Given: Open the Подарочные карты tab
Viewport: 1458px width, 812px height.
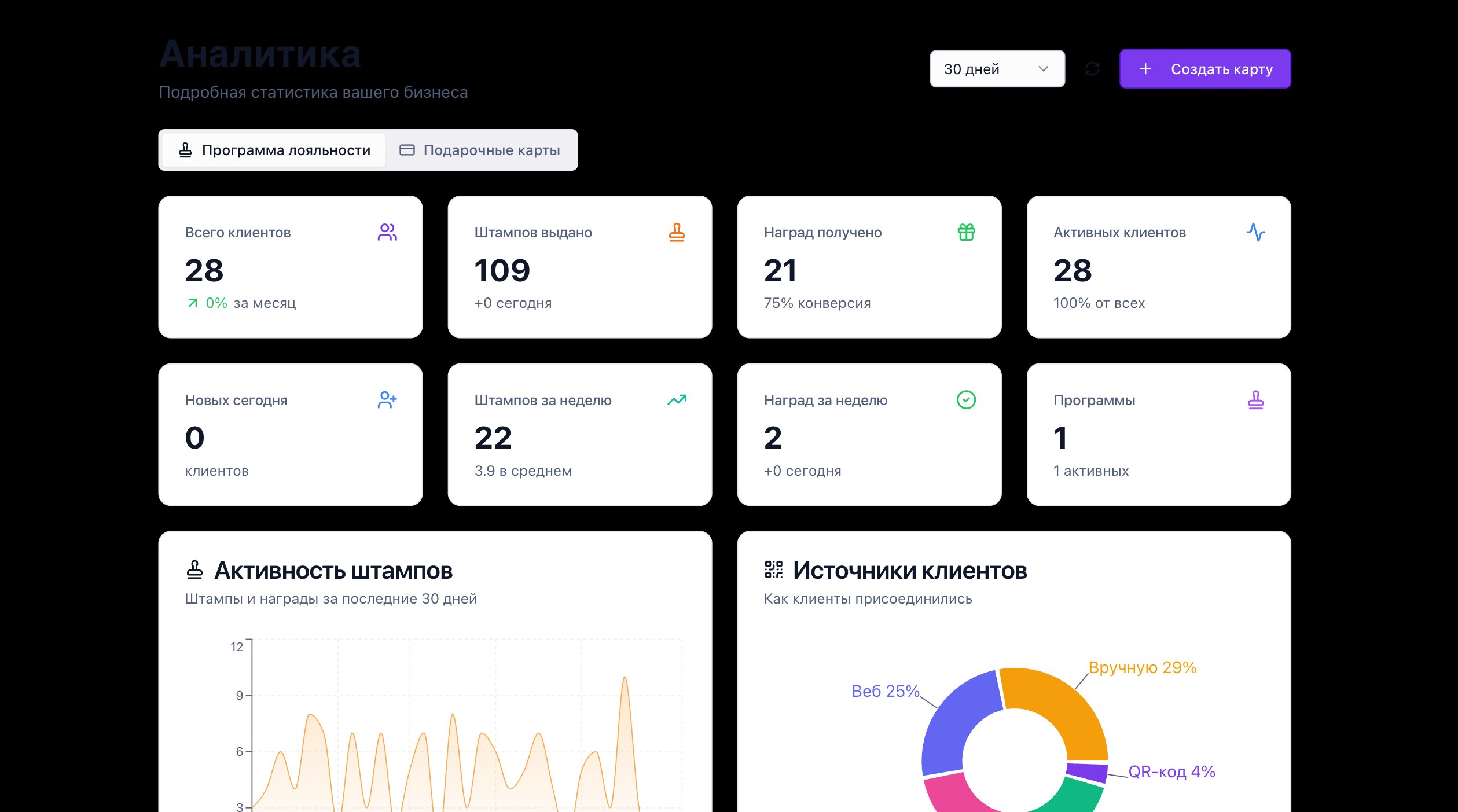Looking at the screenshot, I should click(x=480, y=150).
